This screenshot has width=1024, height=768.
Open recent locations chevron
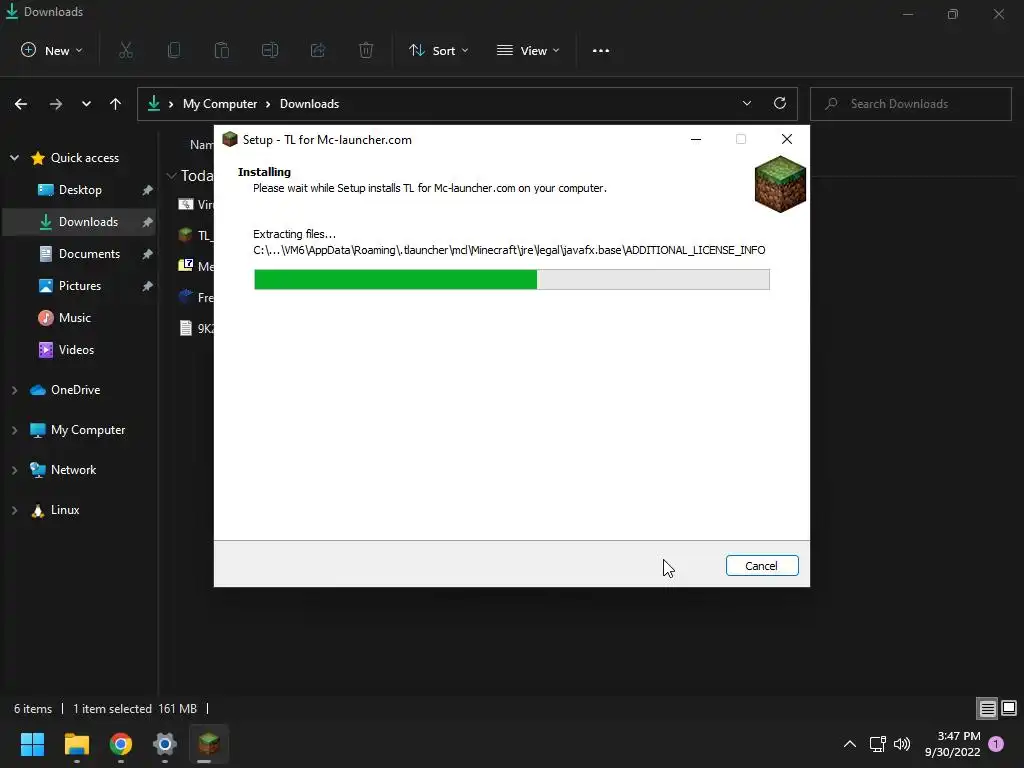point(86,104)
